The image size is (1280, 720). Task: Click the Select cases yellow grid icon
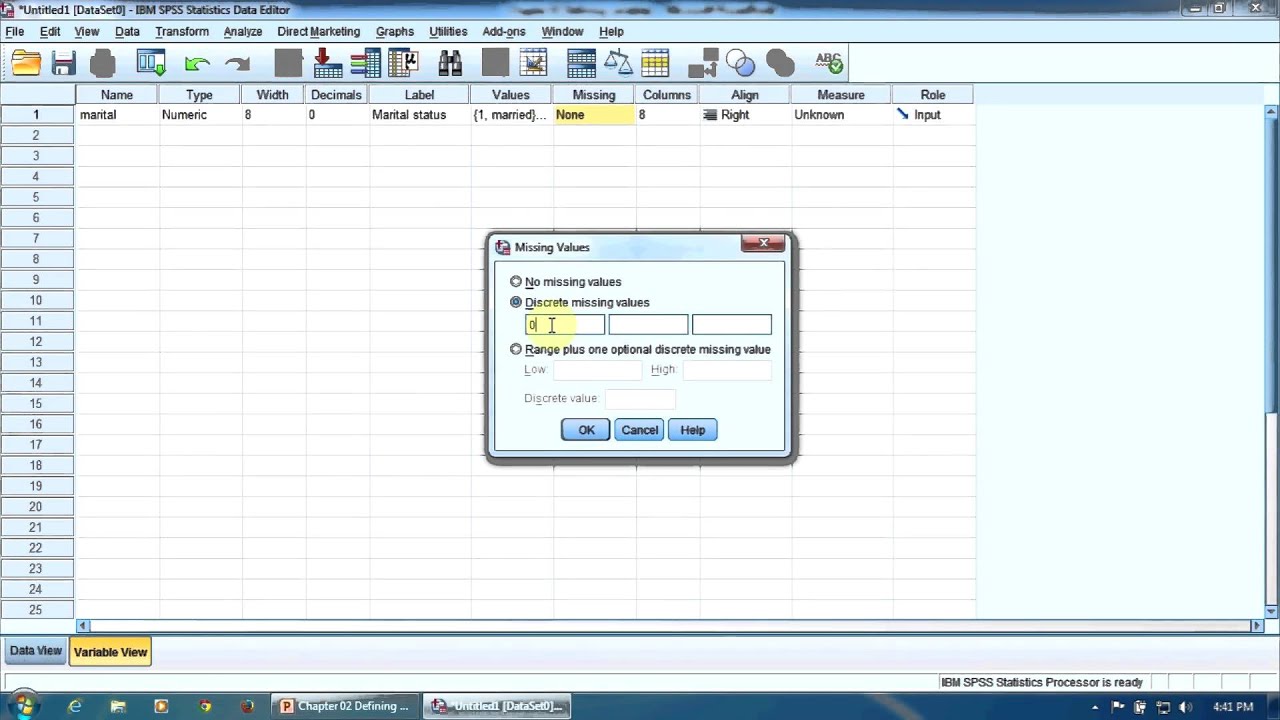[x=655, y=64]
